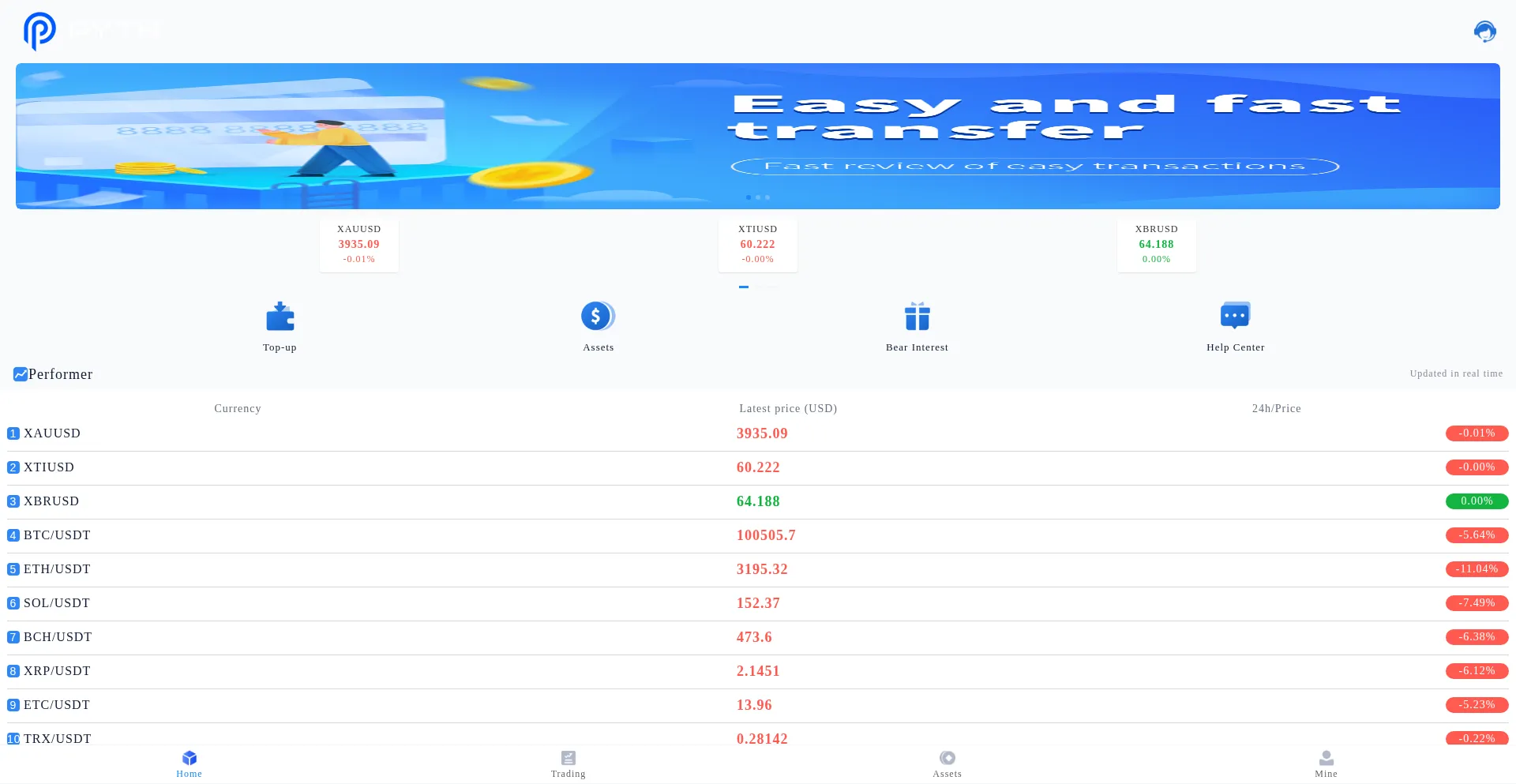
Task: Click the Easy and fast transfer banner
Action: (x=757, y=136)
